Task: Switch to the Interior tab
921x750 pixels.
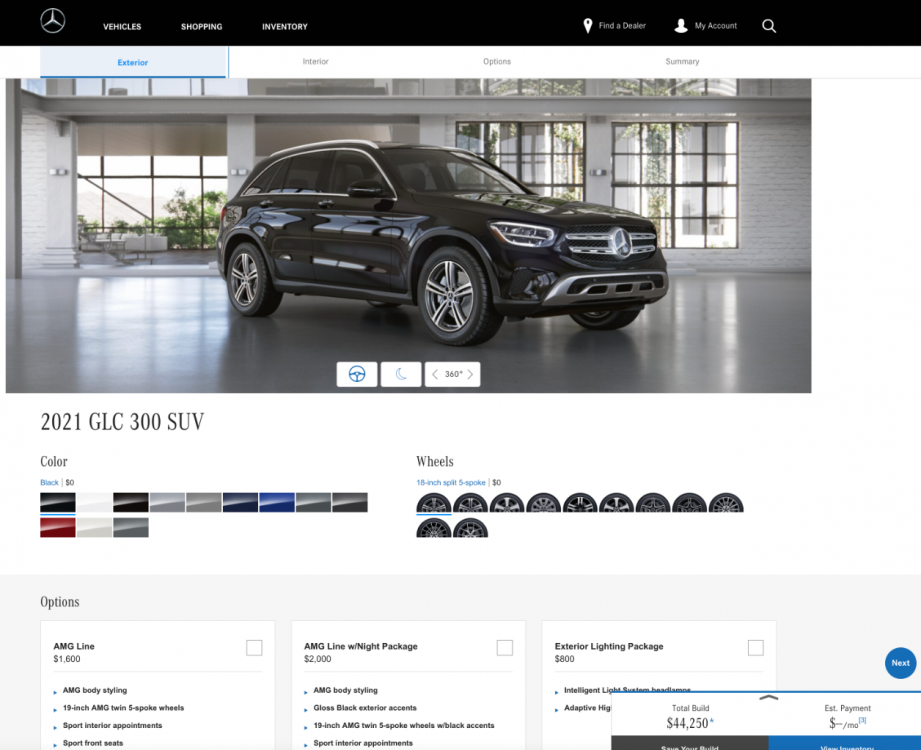Action: (x=315, y=62)
